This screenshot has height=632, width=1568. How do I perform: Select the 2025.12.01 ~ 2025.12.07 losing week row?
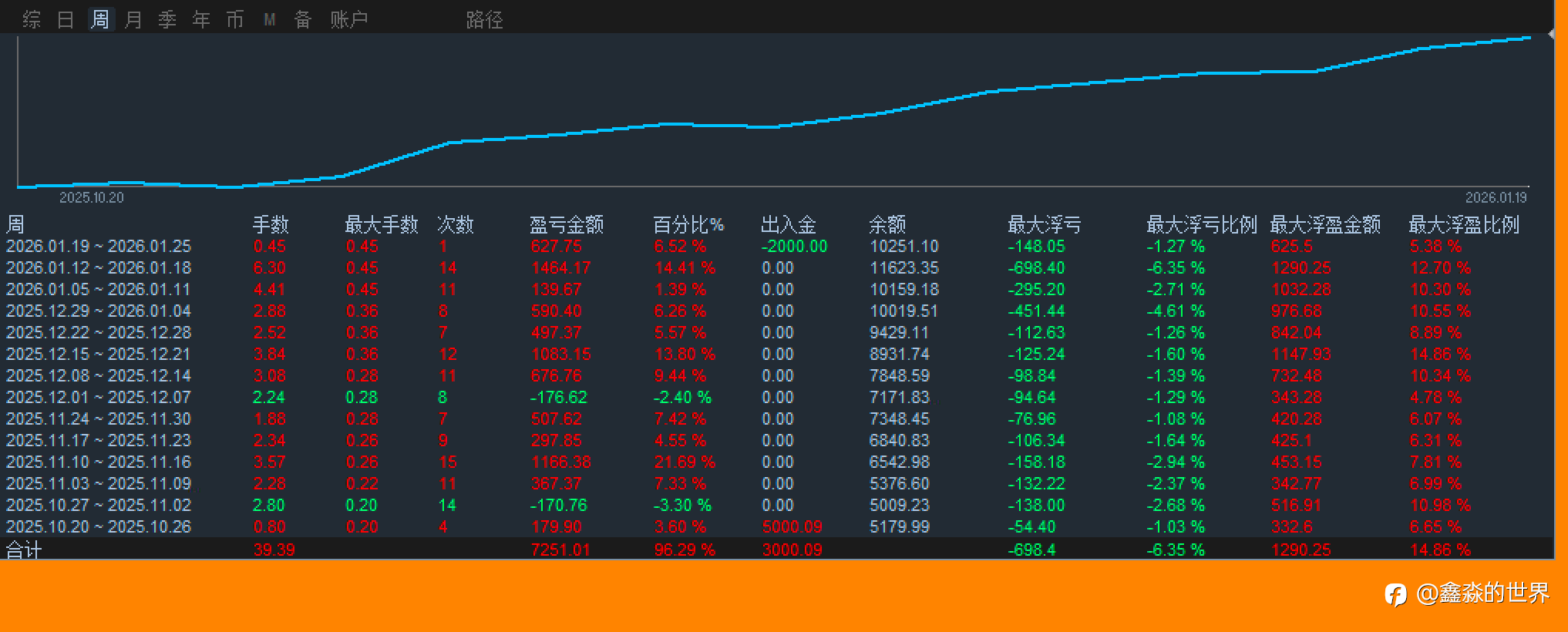pyautogui.click(x=777, y=397)
